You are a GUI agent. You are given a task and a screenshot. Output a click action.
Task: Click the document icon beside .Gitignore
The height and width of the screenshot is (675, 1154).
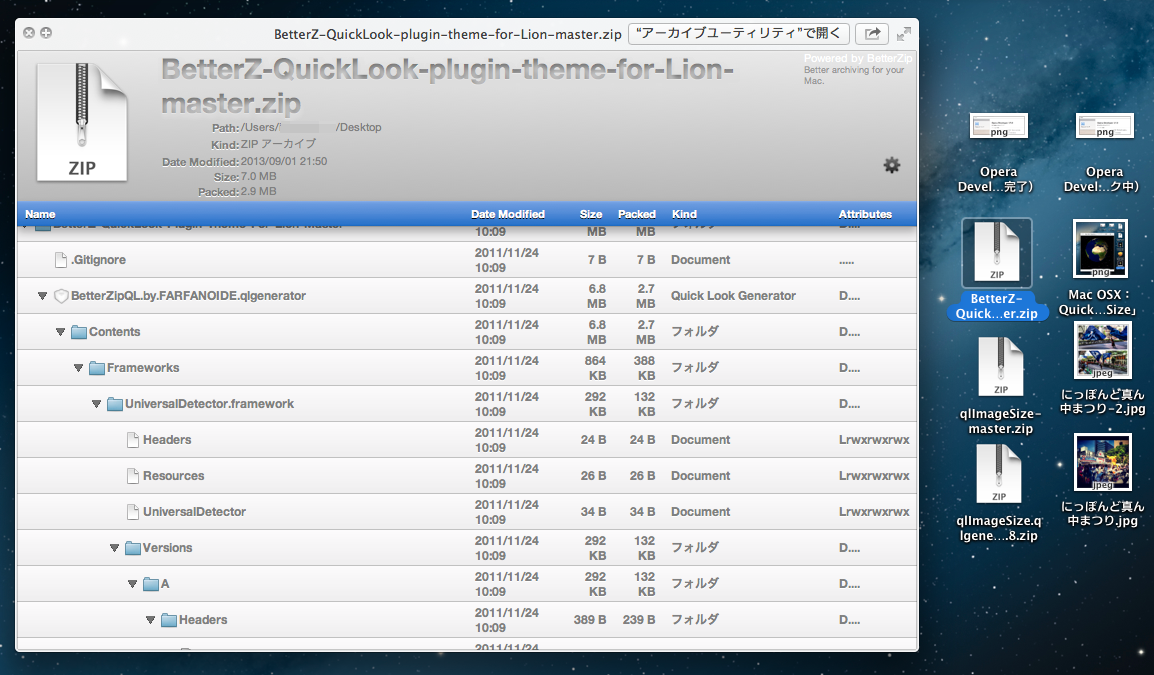60,259
